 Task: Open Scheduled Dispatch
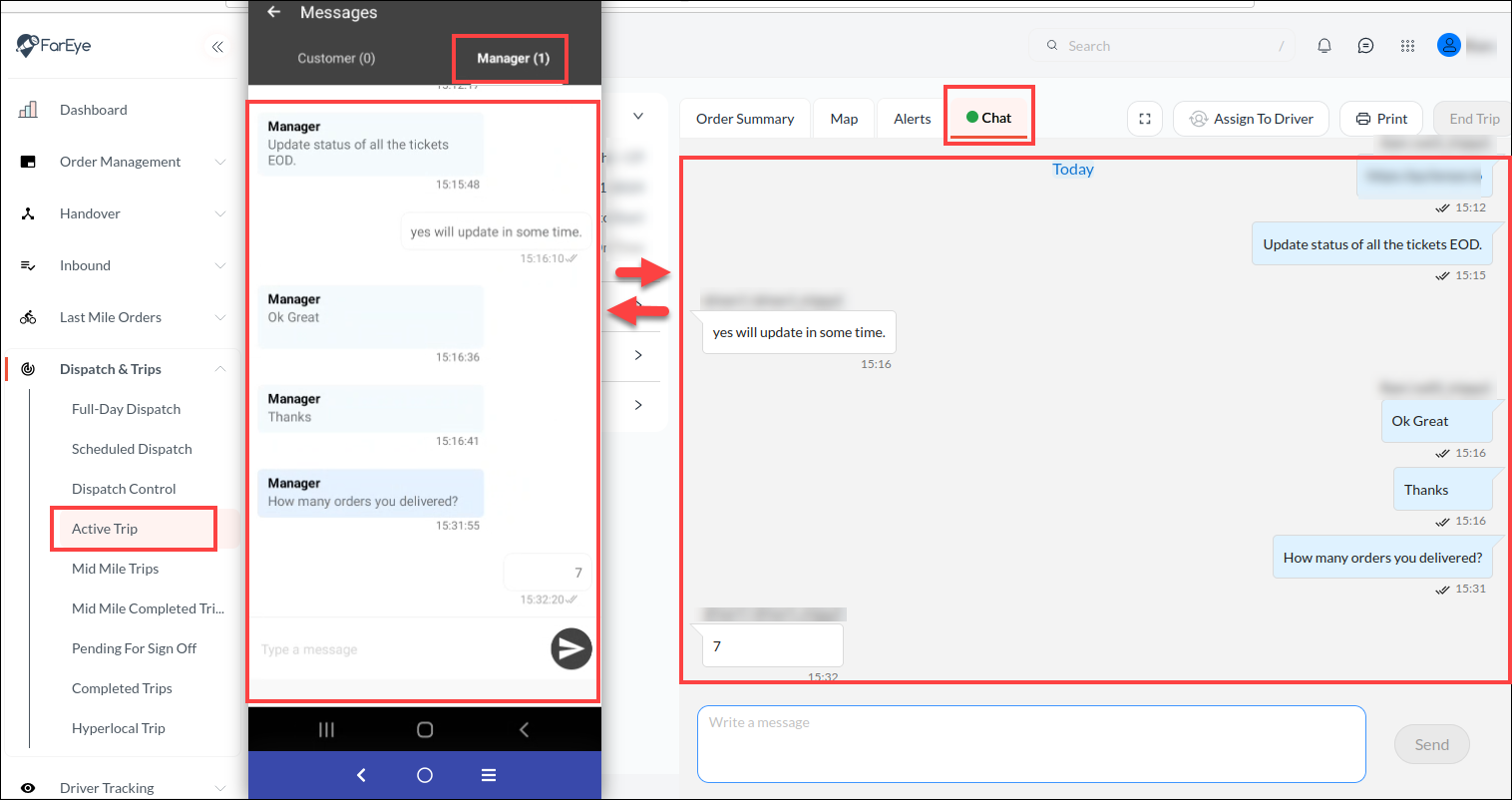click(132, 449)
